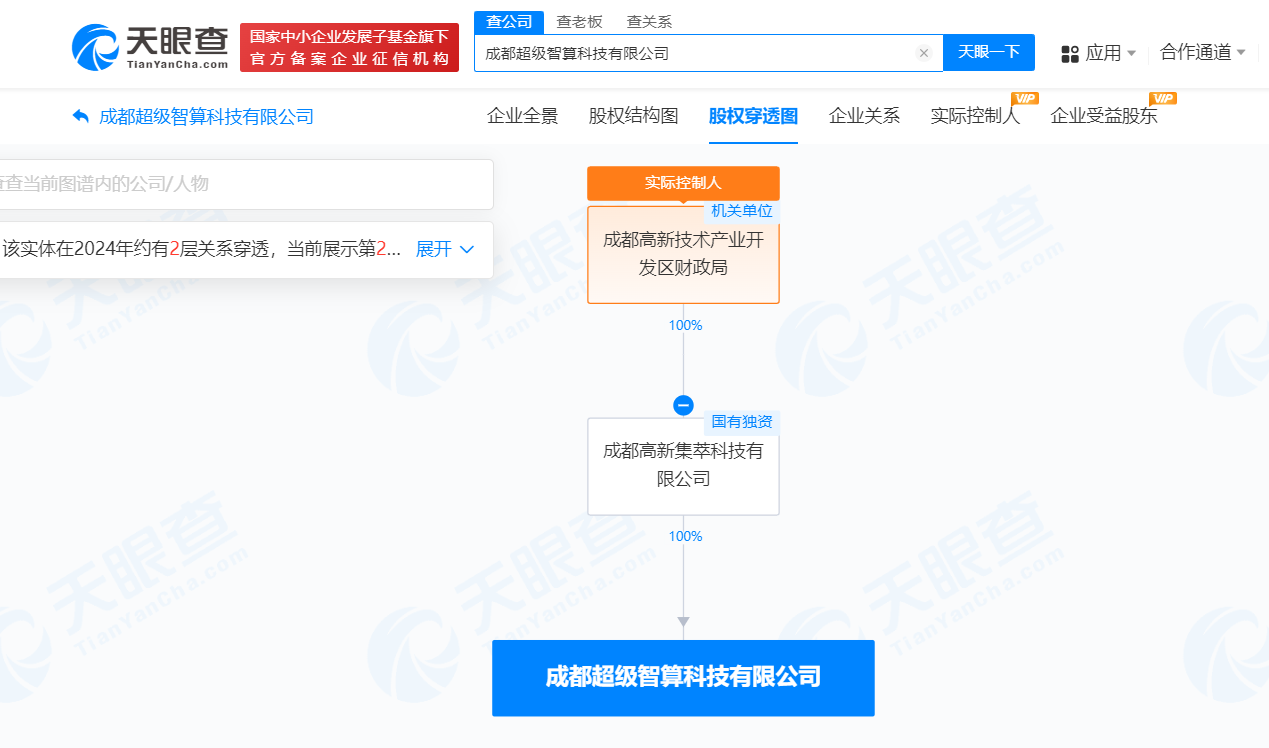Go back using the arrow beside company name
Screen dimensions: 1269x748
[81, 116]
